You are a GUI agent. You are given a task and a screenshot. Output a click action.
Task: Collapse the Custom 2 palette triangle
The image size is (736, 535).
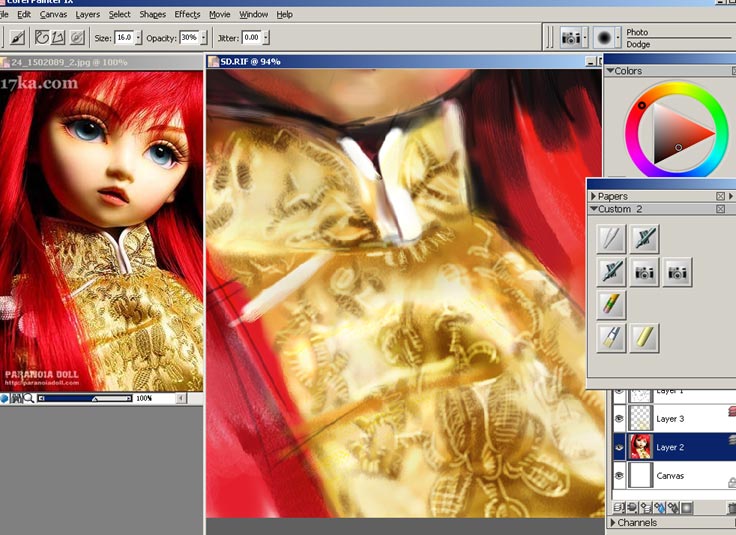click(594, 209)
